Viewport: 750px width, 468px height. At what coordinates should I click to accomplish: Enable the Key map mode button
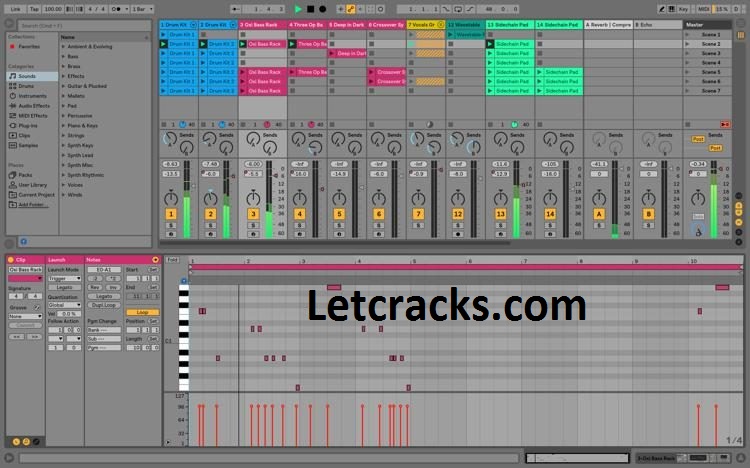[684, 9]
